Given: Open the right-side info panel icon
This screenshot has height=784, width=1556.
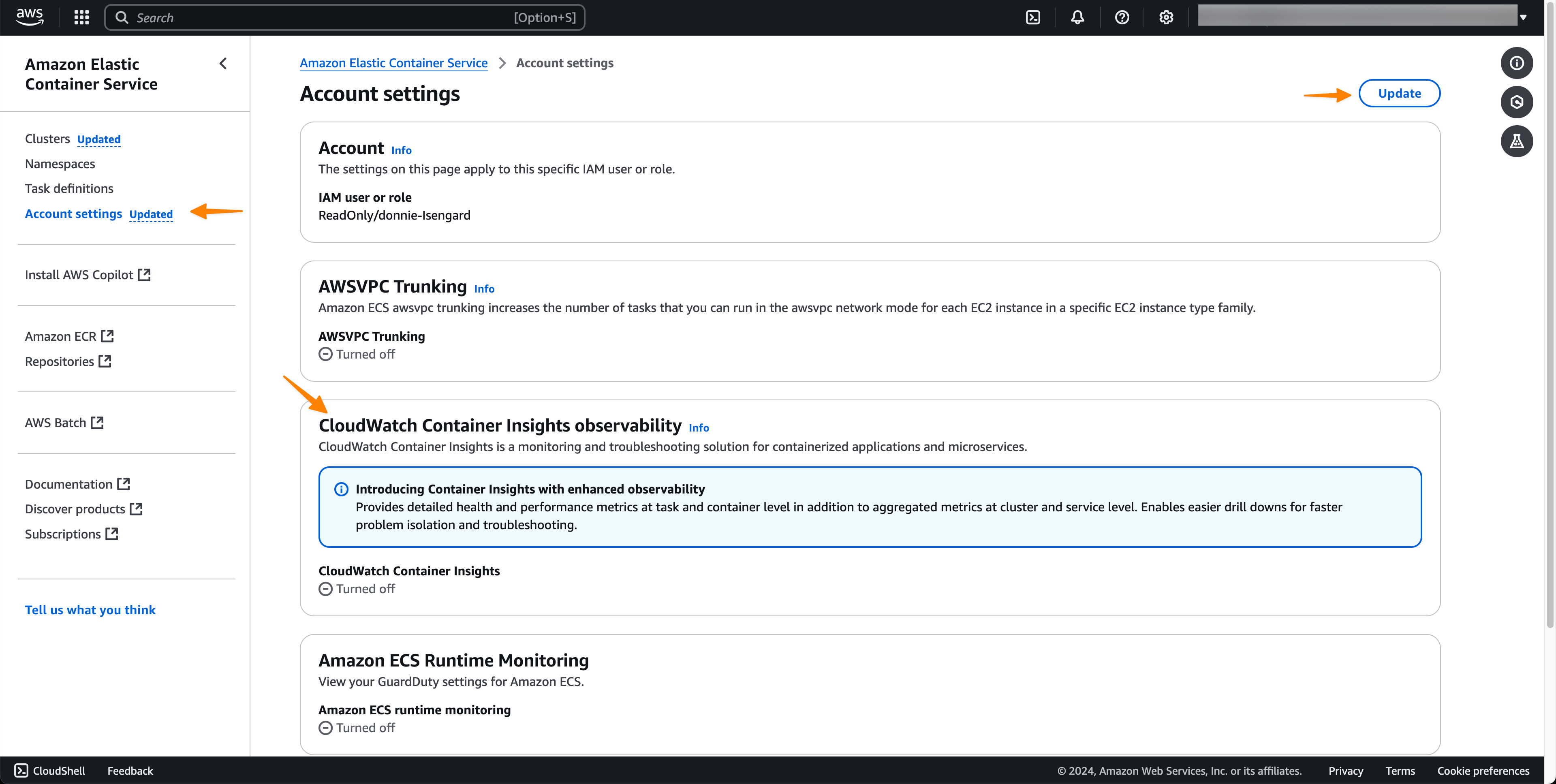Looking at the screenshot, I should point(1516,64).
